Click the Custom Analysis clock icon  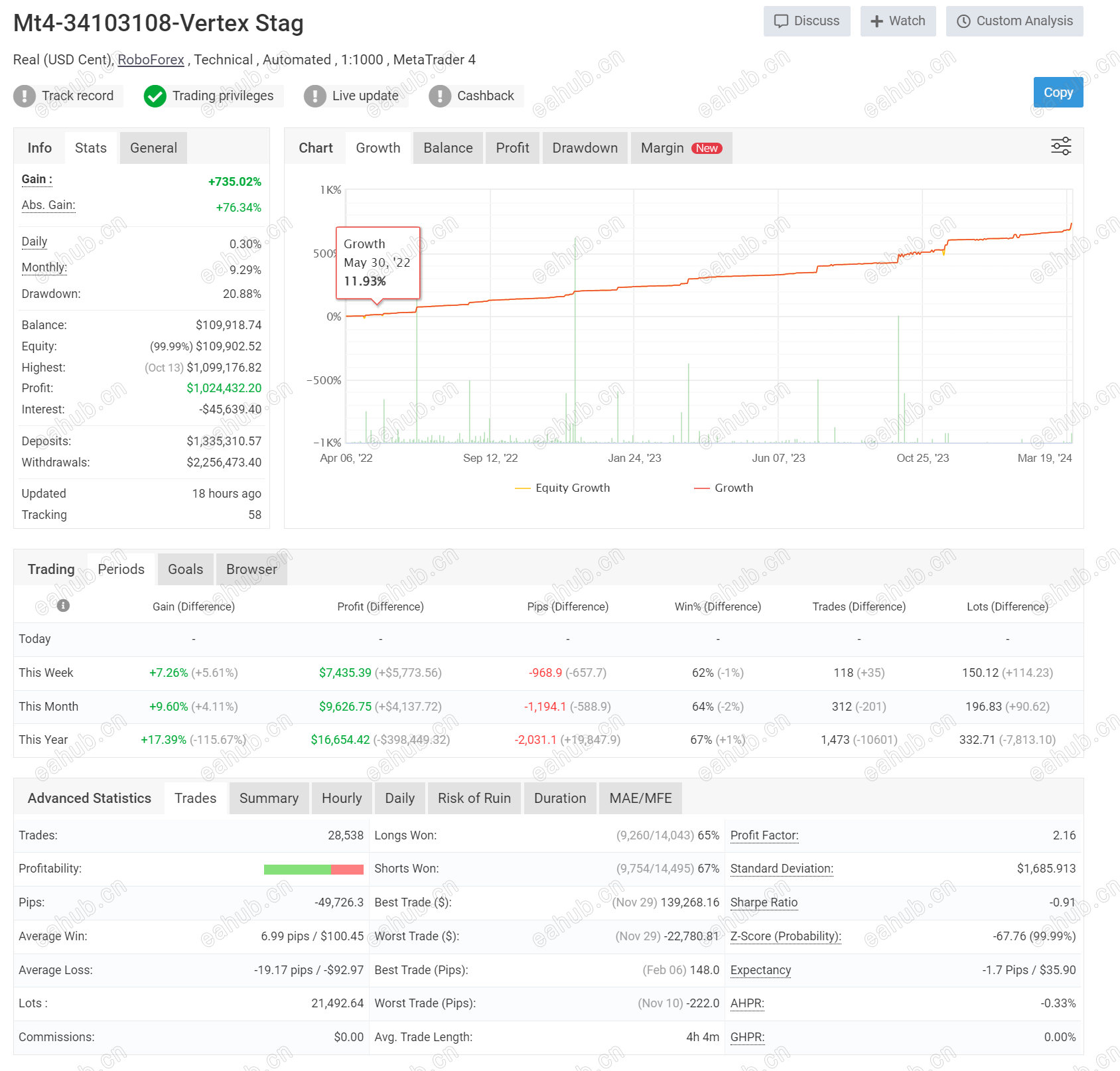pos(963,21)
